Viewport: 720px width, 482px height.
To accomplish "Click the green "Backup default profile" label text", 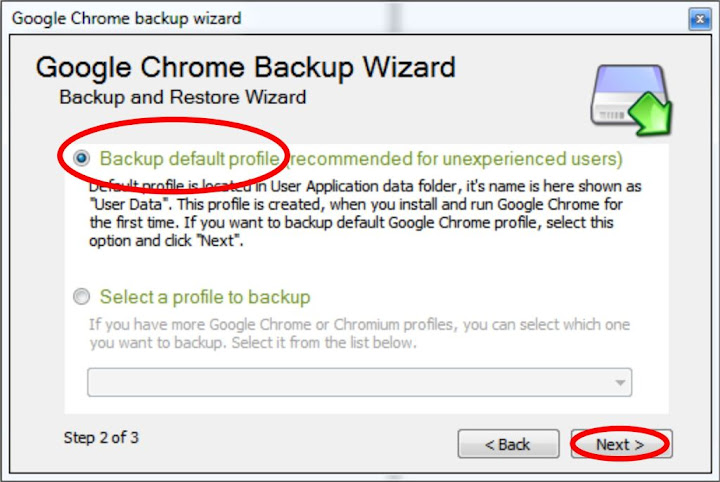I will 190,159.
